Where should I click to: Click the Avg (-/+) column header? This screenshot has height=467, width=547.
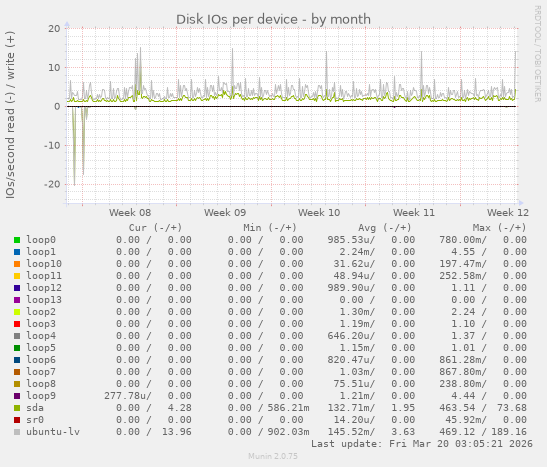click(x=385, y=228)
